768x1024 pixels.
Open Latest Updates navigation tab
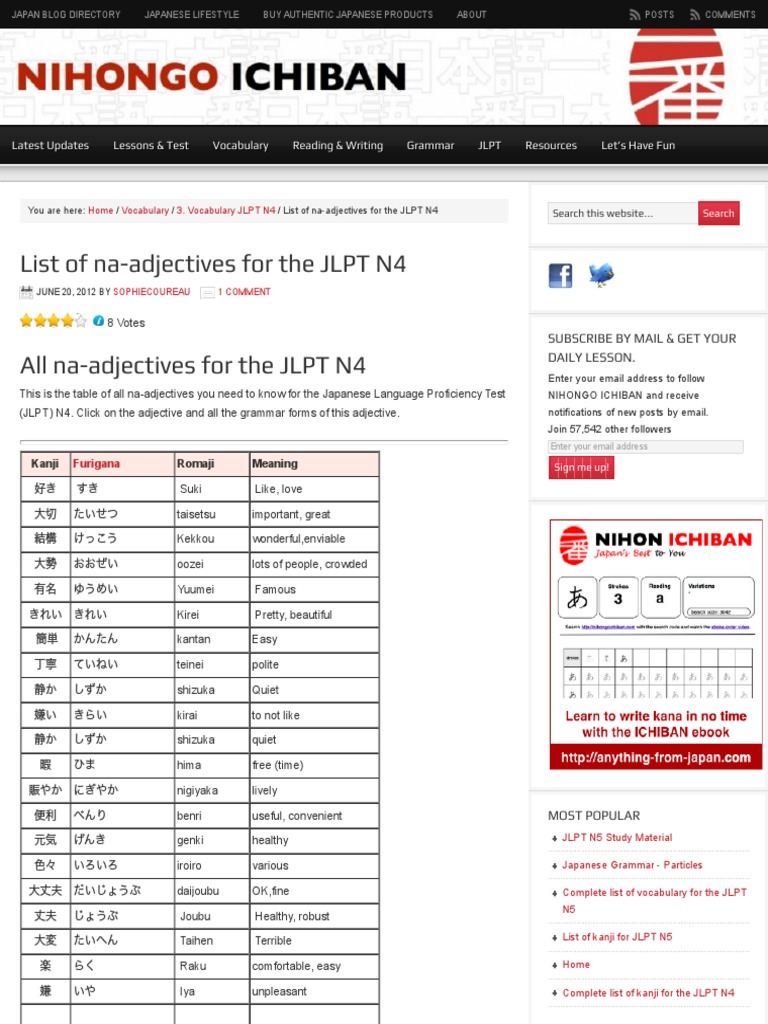(50, 145)
